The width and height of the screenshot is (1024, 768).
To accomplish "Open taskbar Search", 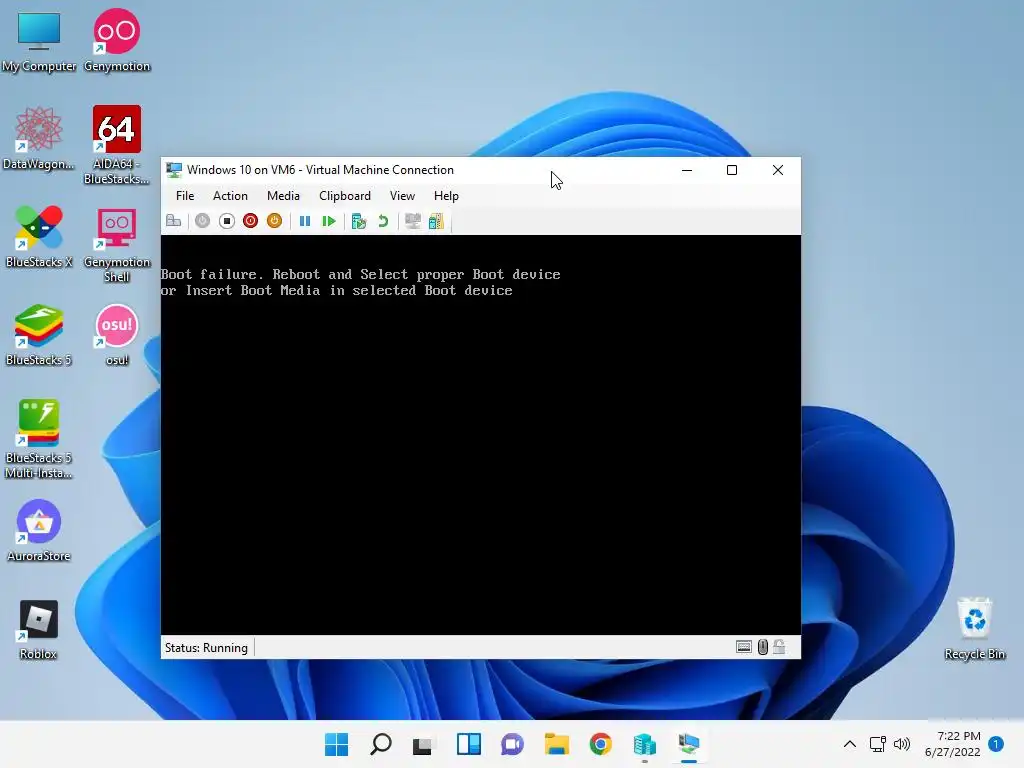I will [381, 744].
